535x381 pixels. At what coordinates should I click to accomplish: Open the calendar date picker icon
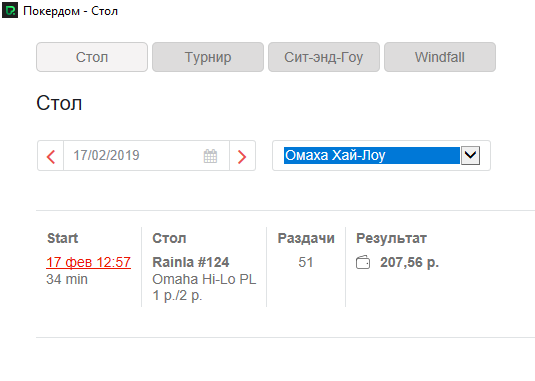point(210,156)
